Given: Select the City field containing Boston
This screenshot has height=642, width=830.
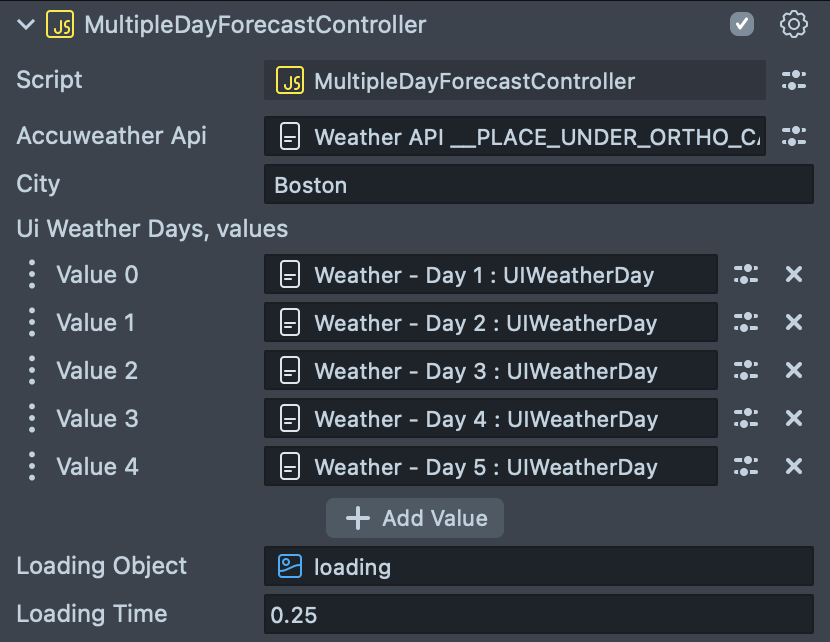Looking at the screenshot, I should 540,184.
